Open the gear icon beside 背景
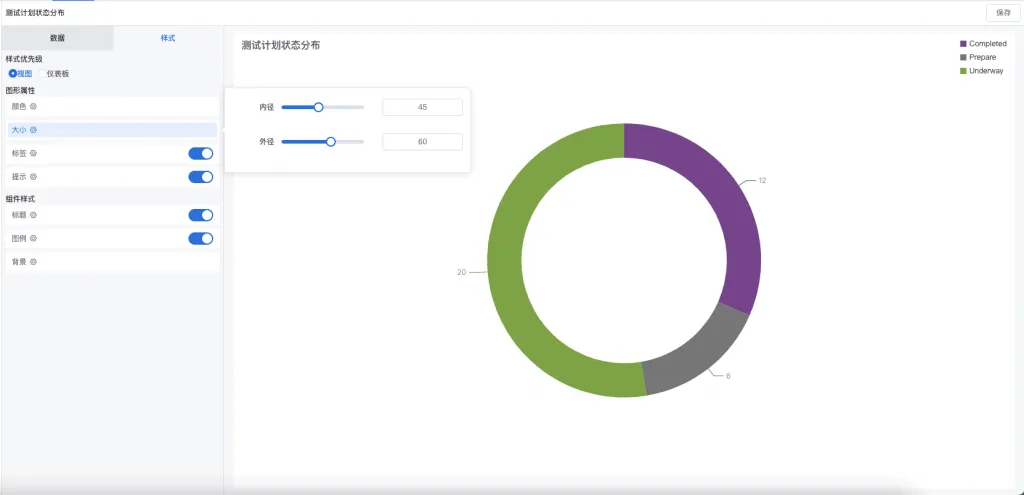Image resolution: width=1024 pixels, height=495 pixels. [33, 262]
